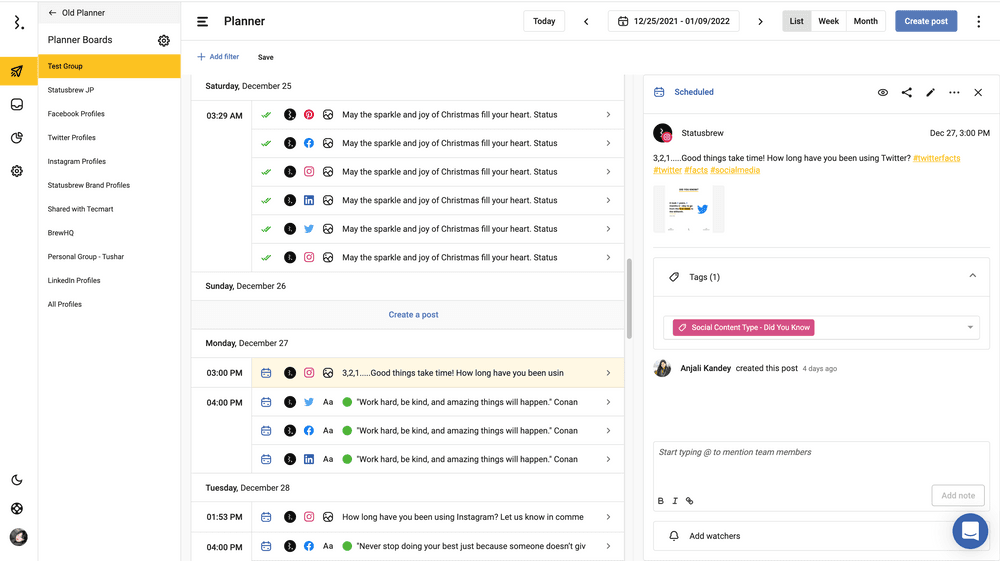This screenshot has width=1000, height=561.
Task: Open the tags selection dropdown arrow
Action: (x=969, y=327)
